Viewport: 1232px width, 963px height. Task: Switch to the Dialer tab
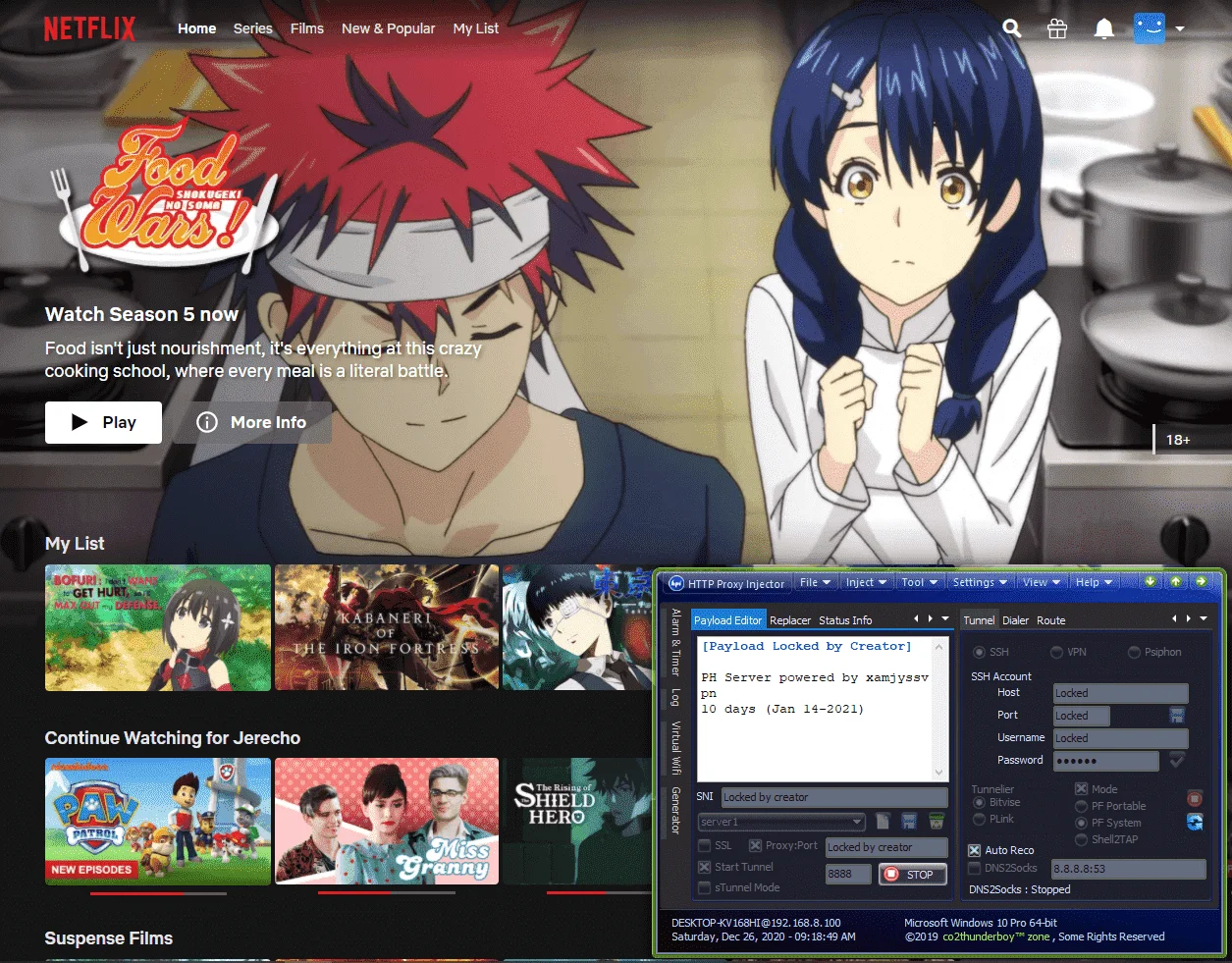[x=1016, y=620]
